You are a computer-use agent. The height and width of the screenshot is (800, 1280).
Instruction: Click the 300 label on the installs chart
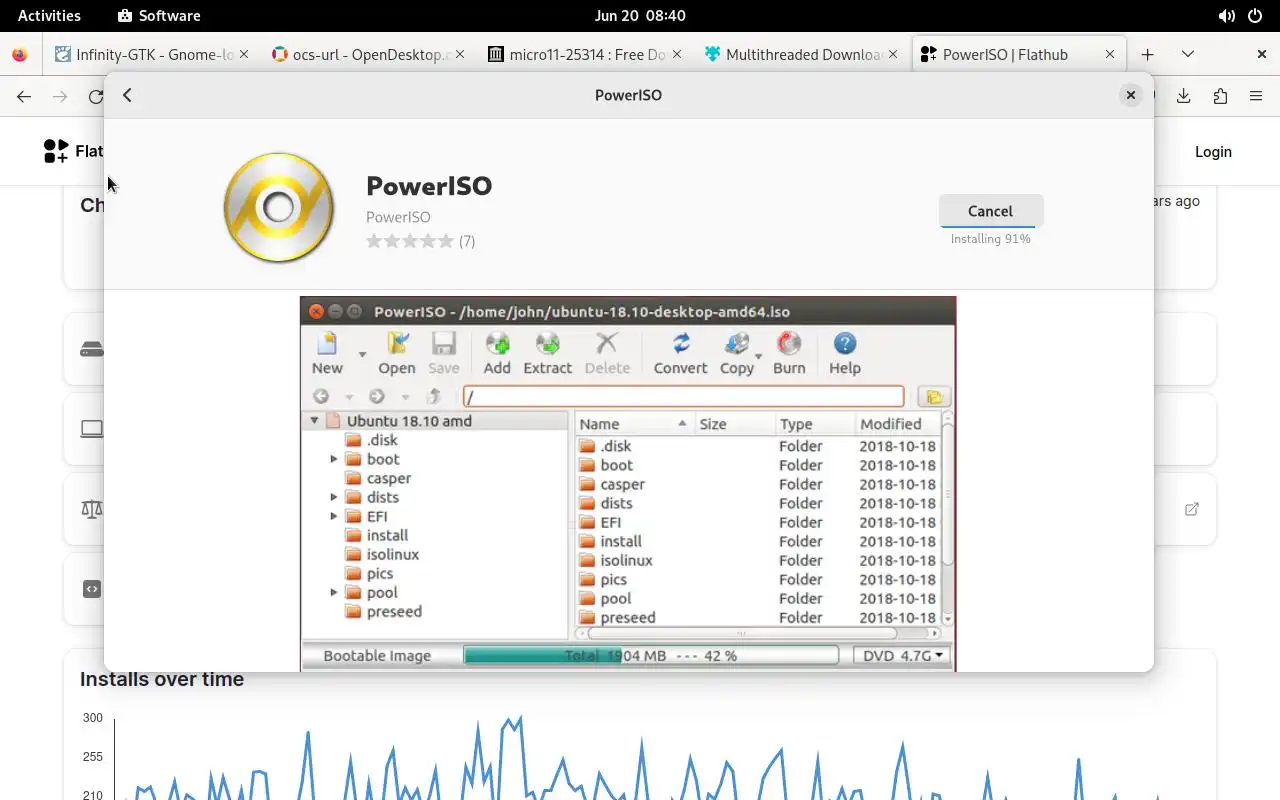tap(92, 718)
